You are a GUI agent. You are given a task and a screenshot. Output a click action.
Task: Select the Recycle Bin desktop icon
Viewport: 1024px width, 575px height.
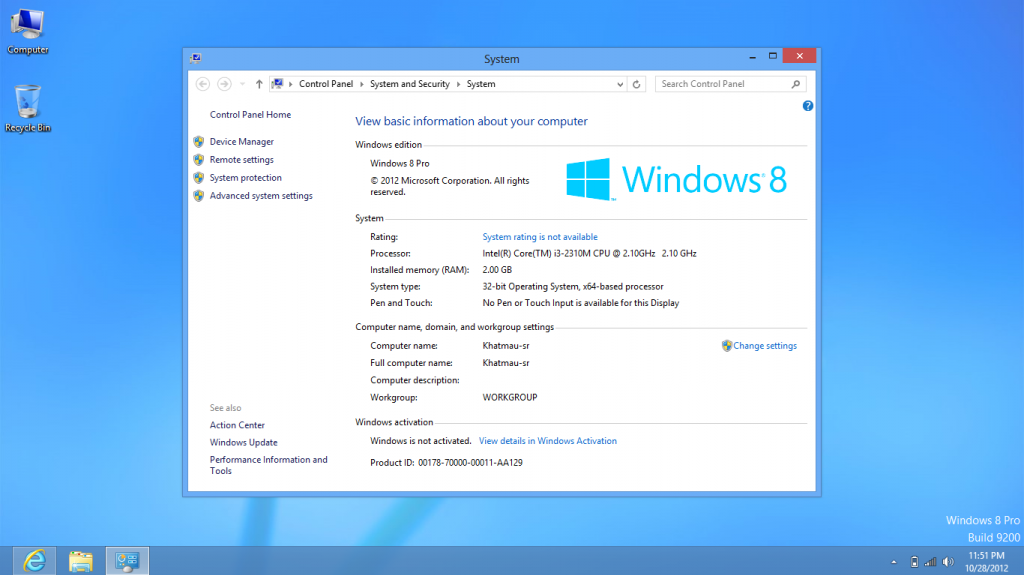point(27,108)
